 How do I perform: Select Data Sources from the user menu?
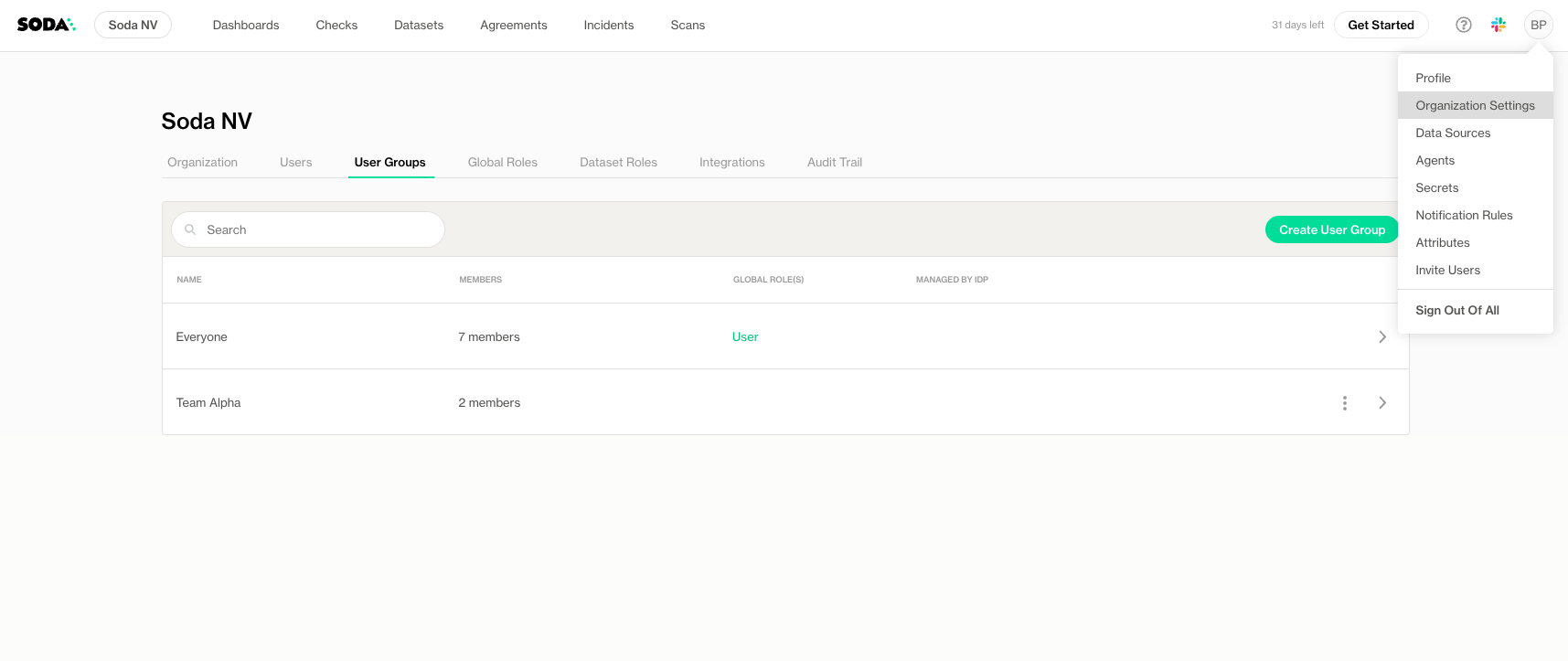pos(1452,133)
